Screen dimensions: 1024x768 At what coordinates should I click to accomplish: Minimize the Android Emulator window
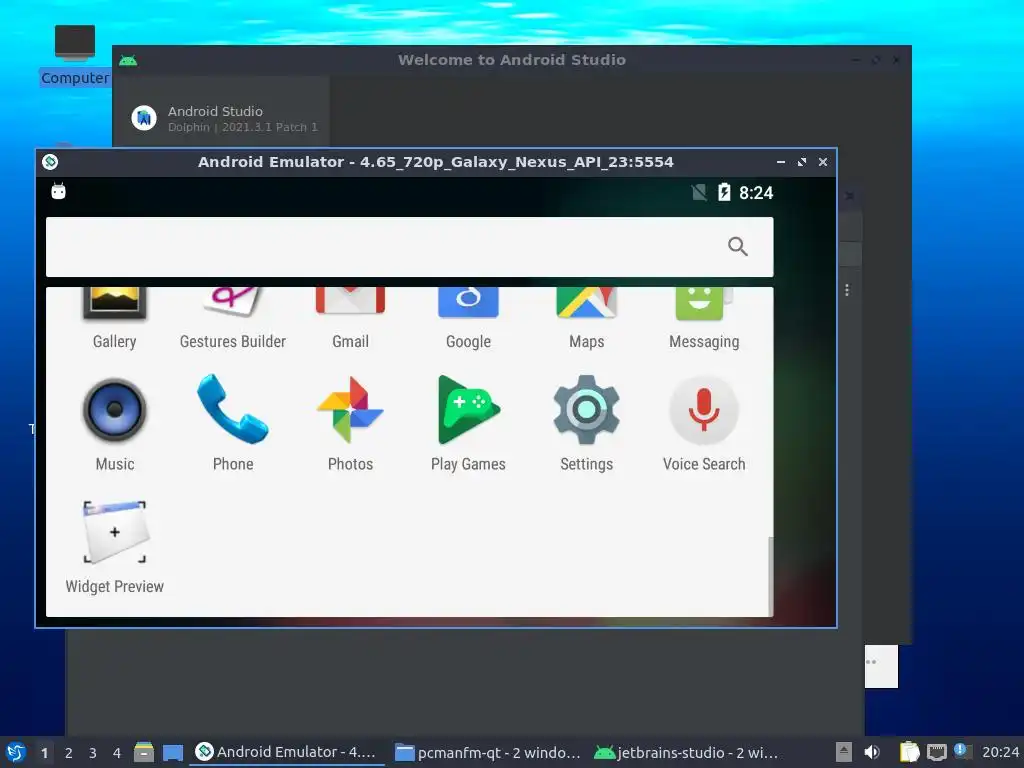(x=781, y=162)
